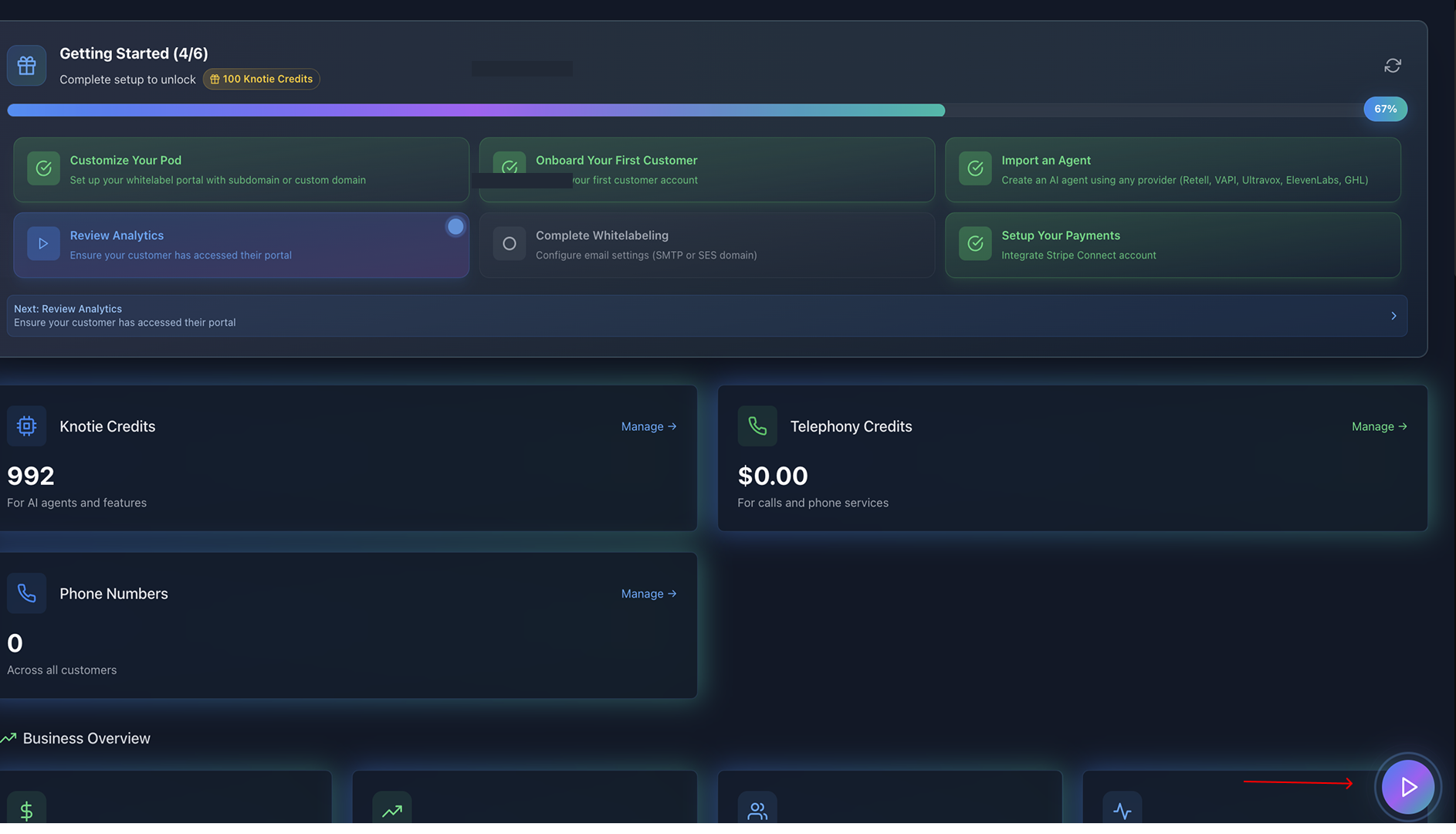Open the Import an Agent step
The height and width of the screenshot is (834, 1456).
pyautogui.click(x=1173, y=170)
